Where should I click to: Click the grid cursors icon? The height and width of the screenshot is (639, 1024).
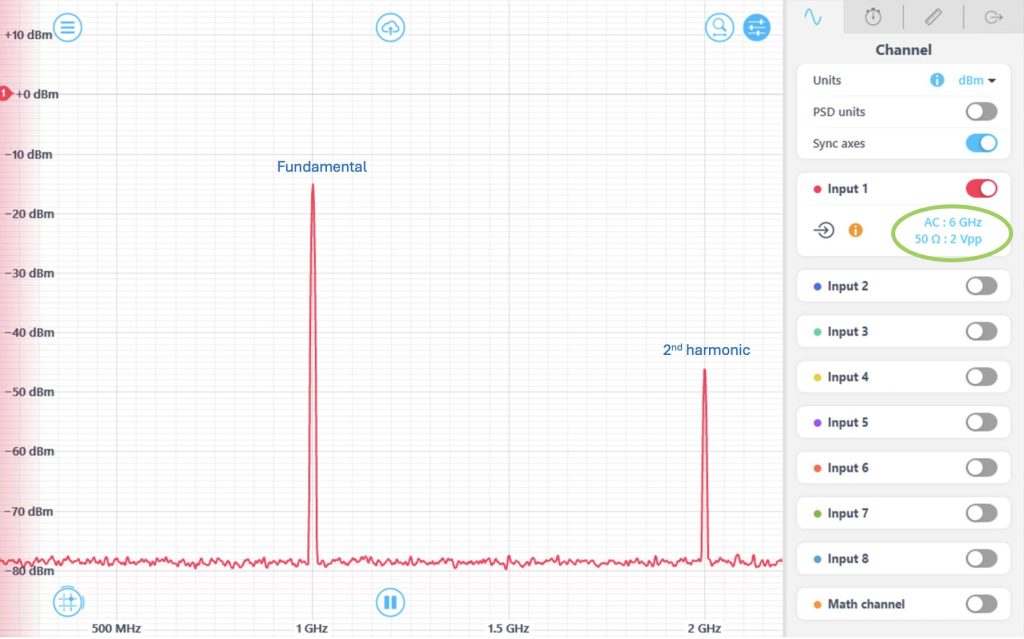(67, 602)
